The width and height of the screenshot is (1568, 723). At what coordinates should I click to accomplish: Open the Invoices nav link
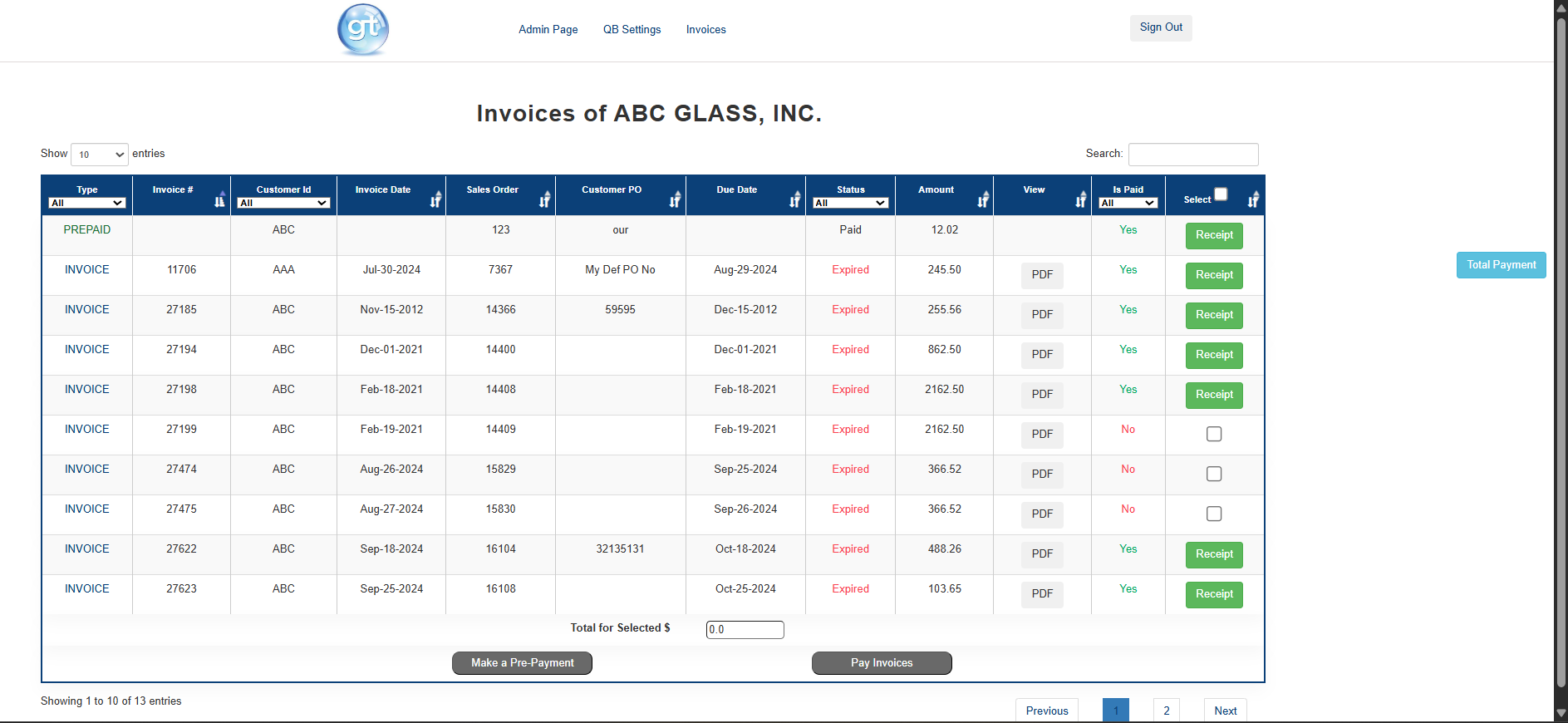(x=706, y=30)
